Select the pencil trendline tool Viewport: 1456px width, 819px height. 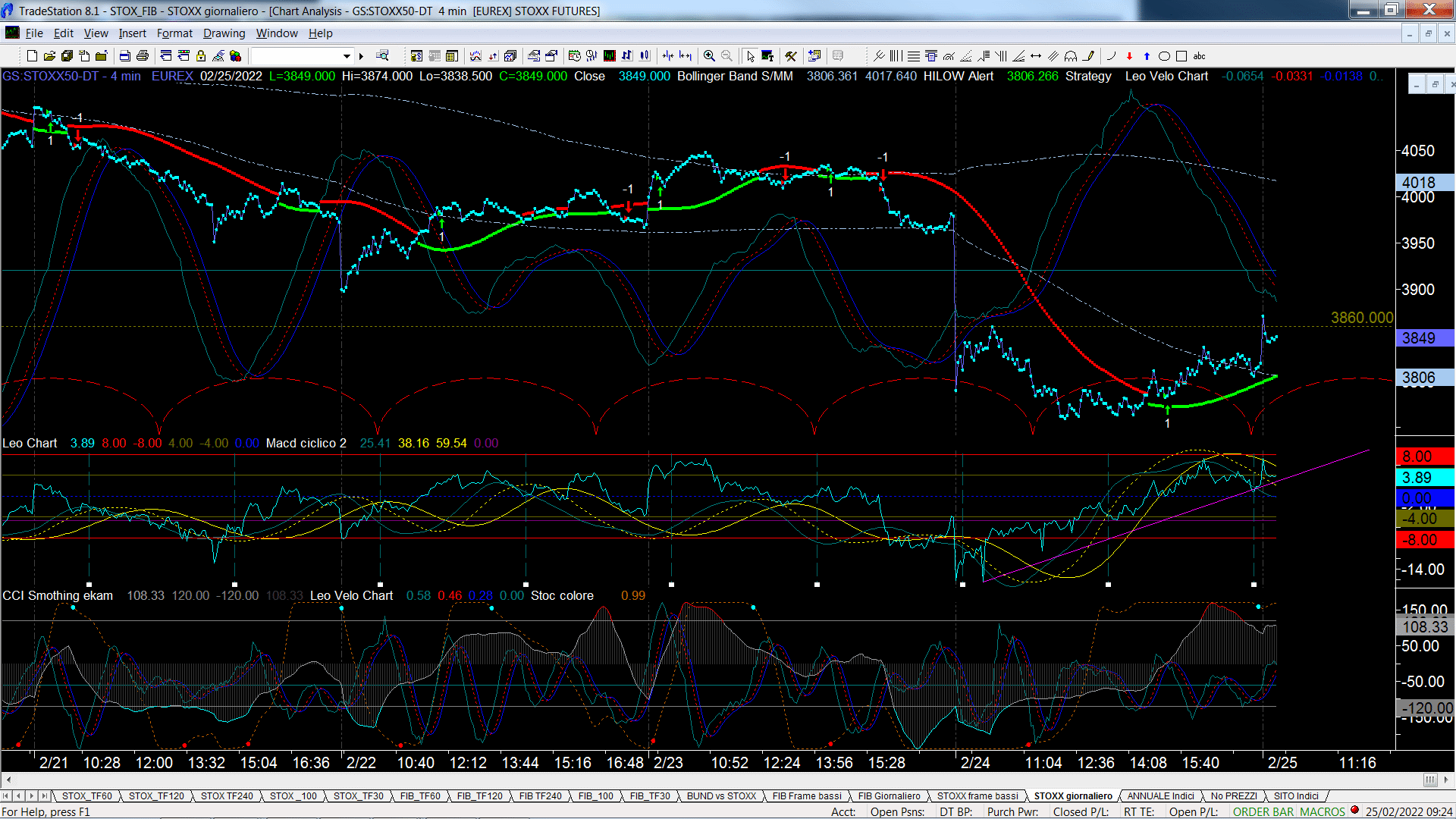click(1089, 56)
